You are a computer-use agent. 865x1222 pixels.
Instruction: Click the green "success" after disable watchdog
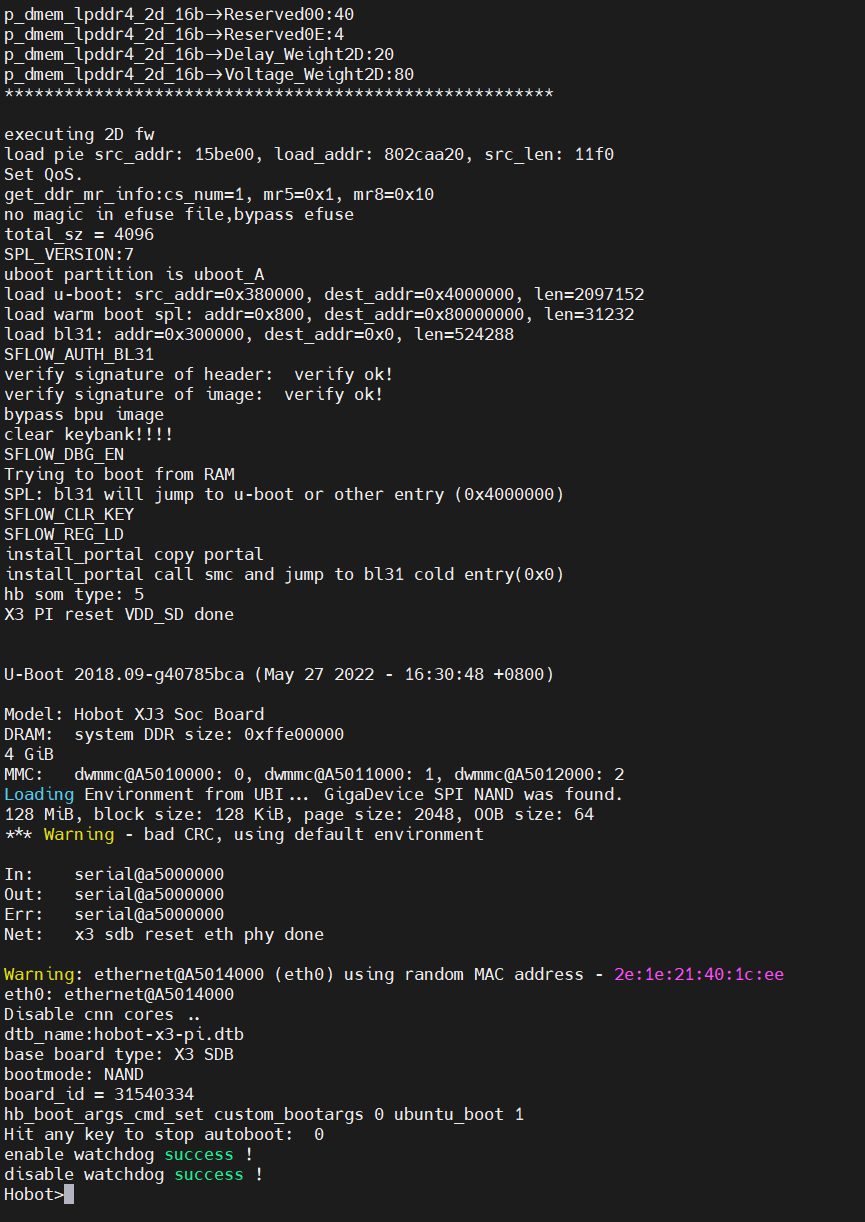[x=209, y=1174]
